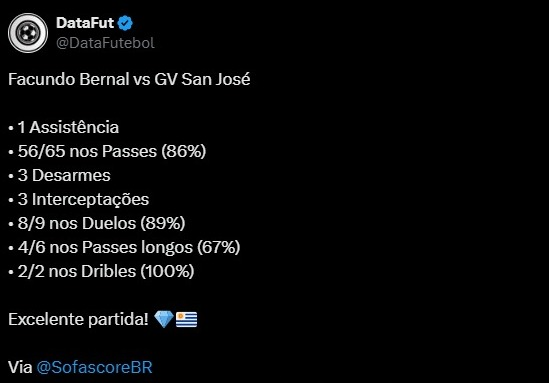Click the @SofascoreBR mention link
Image resolution: width=549 pixels, height=383 pixels.
coord(95,367)
